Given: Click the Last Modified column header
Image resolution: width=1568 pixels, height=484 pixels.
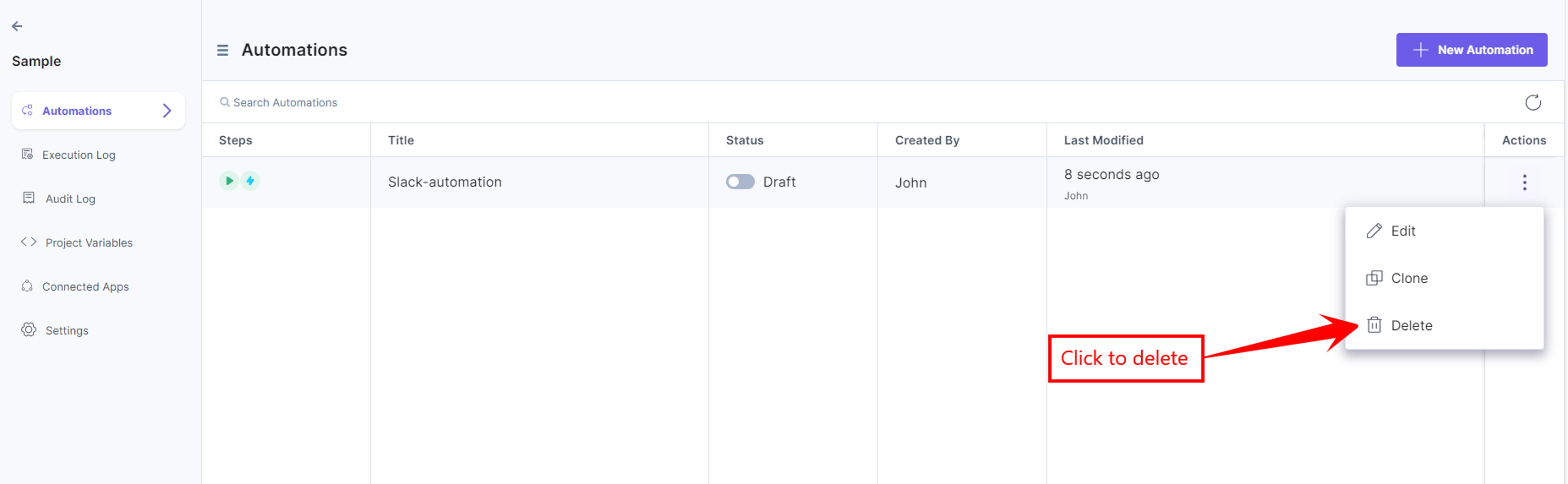Looking at the screenshot, I should point(1103,140).
